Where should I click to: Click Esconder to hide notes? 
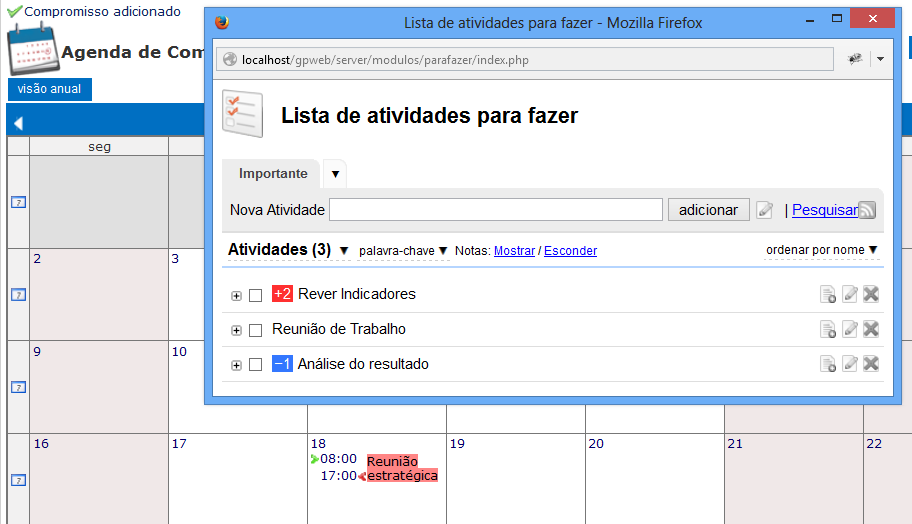point(571,251)
